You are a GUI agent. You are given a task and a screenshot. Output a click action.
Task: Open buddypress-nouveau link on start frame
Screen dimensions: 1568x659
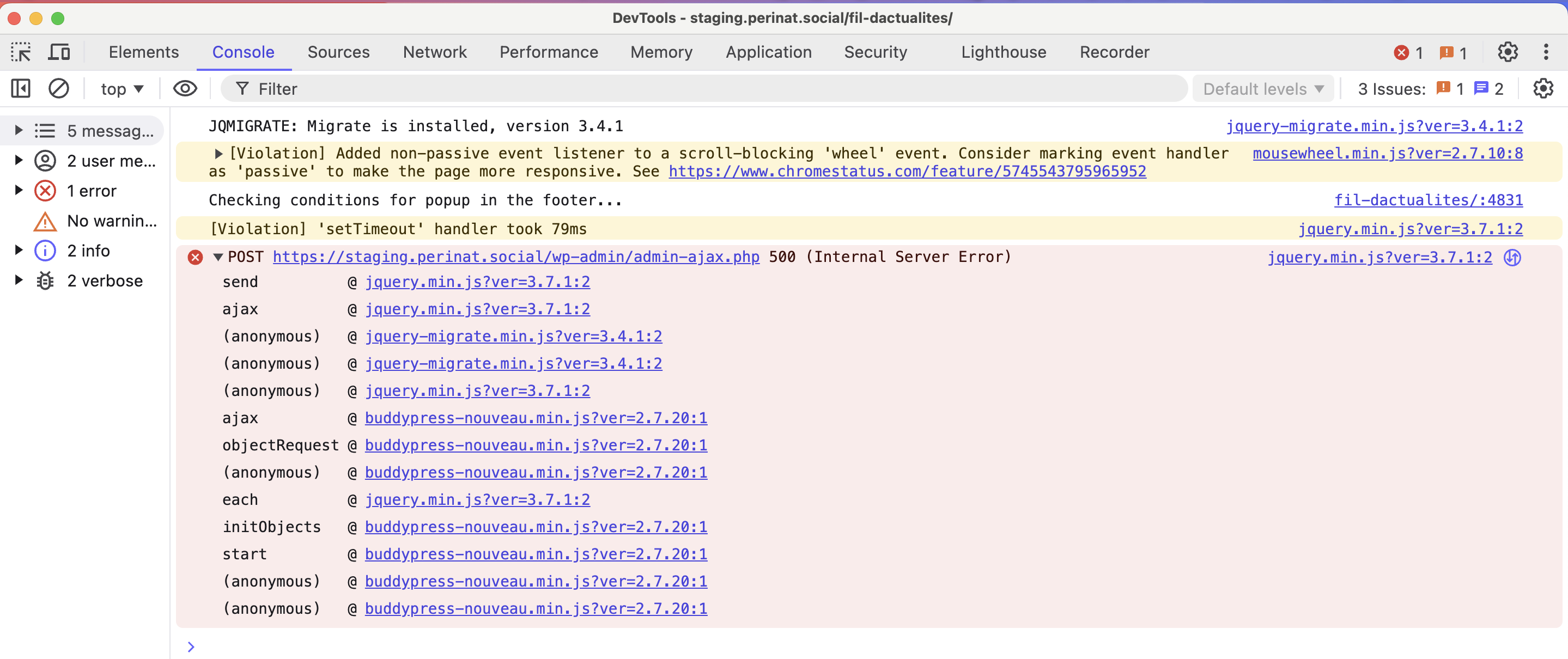536,554
